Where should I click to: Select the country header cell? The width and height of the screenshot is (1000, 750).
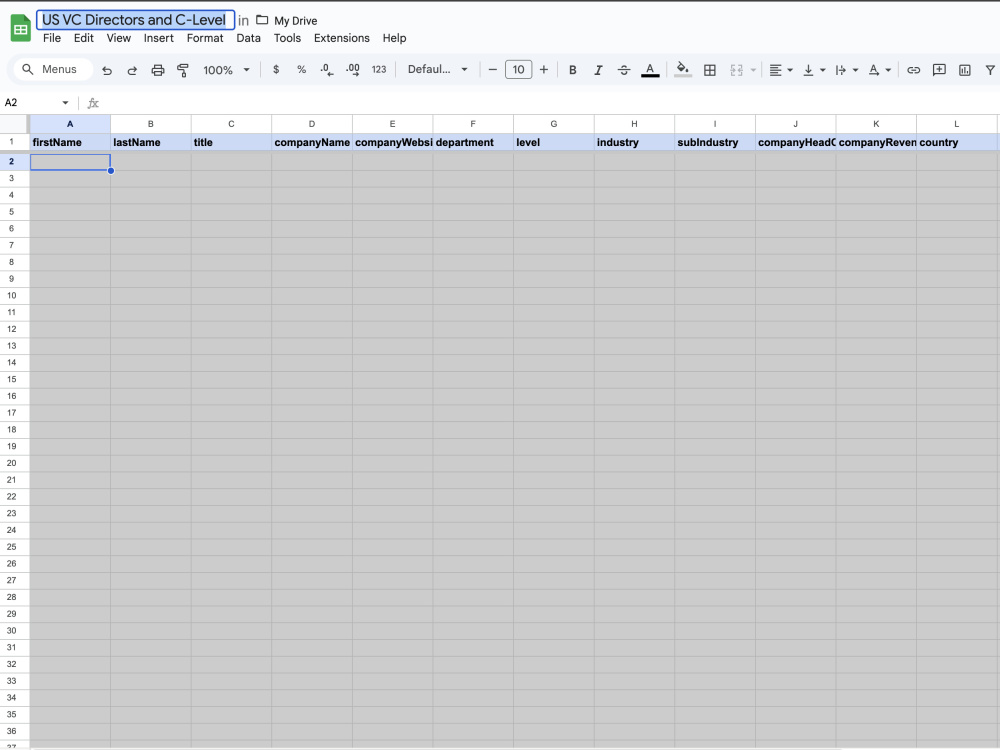click(x=957, y=142)
